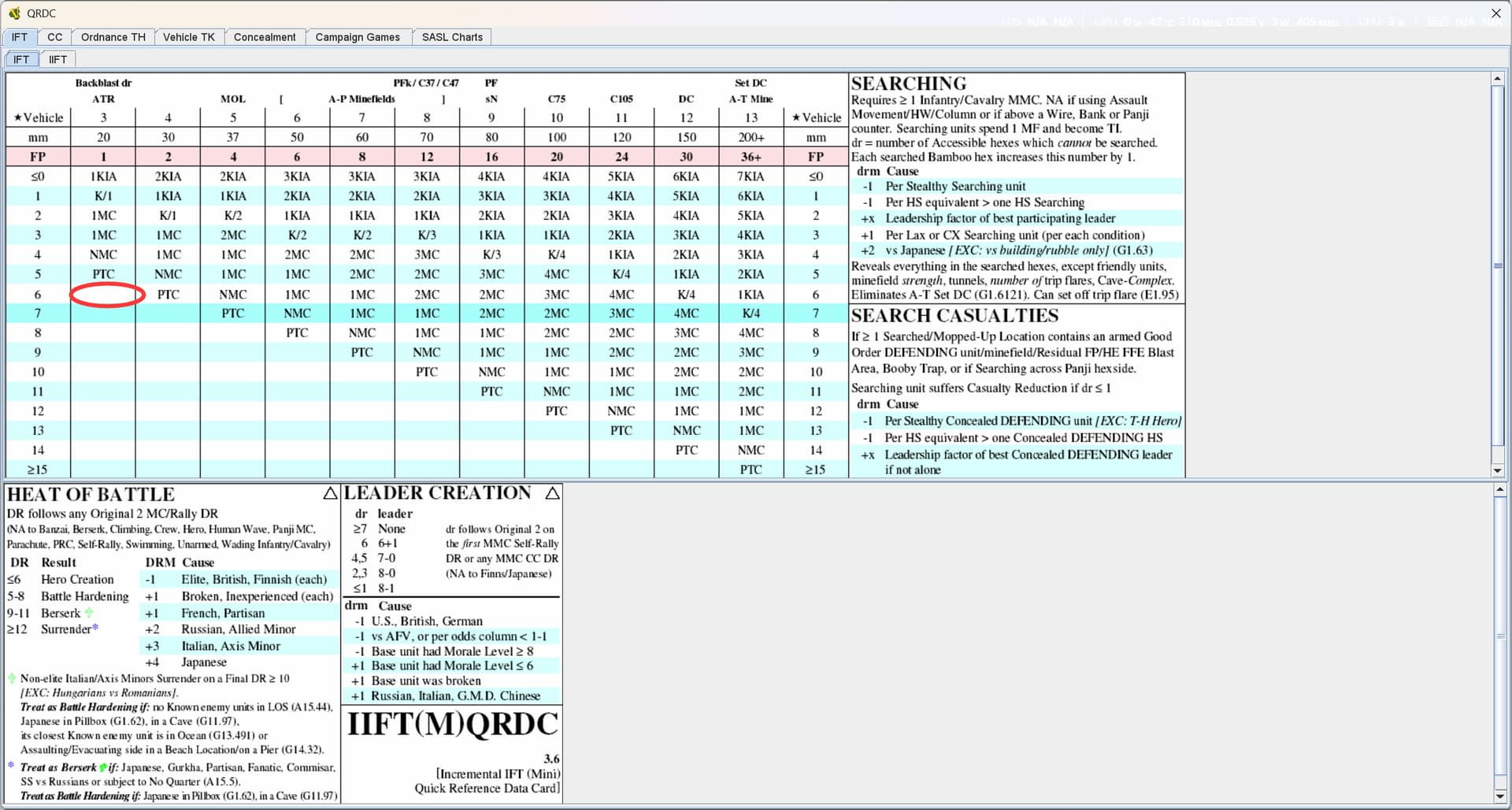The width and height of the screenshot is (1512, 810).
Task: Click the blue asterisk next to Surrender
Action: 96,628
